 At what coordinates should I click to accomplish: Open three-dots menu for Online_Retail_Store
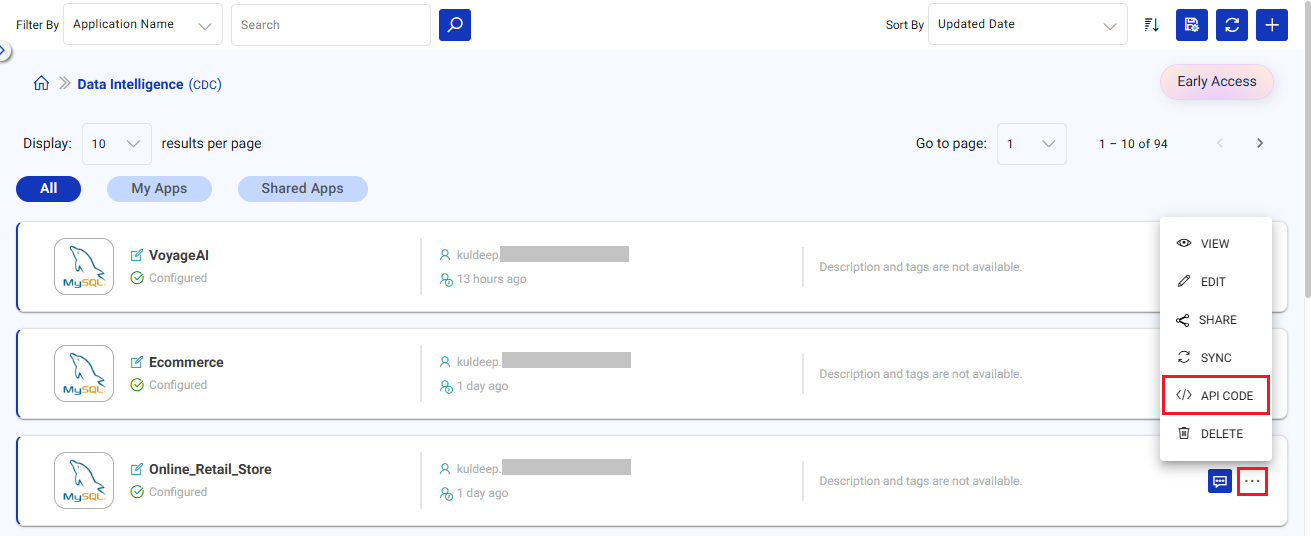[x=1253, y=481]
